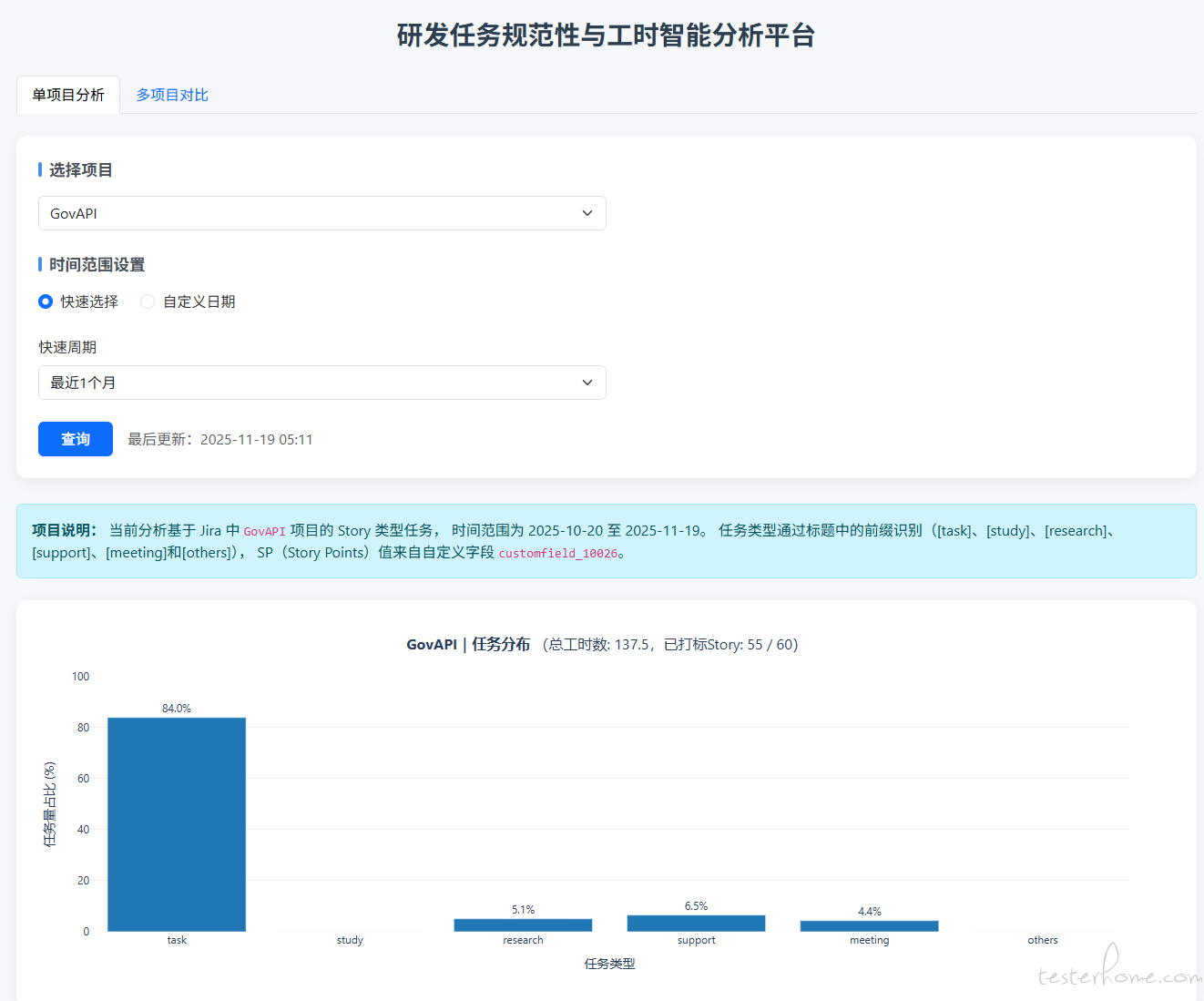1204x1001 pixels.
Task: Click the chevron arrow in 快速周期 selector
Action: pyautogui.click(x=587, y=383)
